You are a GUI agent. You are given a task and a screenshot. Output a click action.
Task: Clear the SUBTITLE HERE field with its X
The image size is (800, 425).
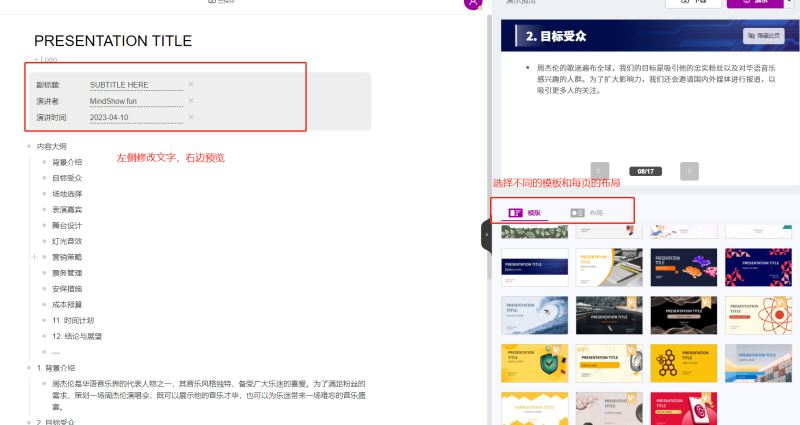pos(191,84)
